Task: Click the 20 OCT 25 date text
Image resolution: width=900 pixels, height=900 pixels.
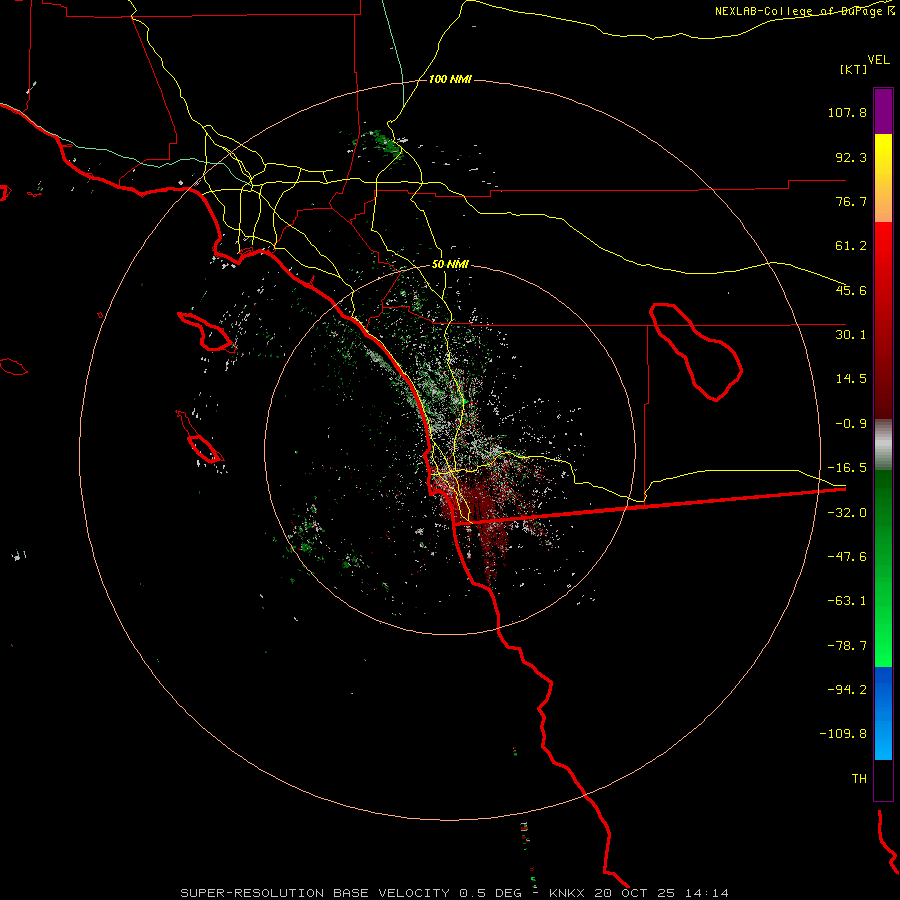Action: (635, 893)
